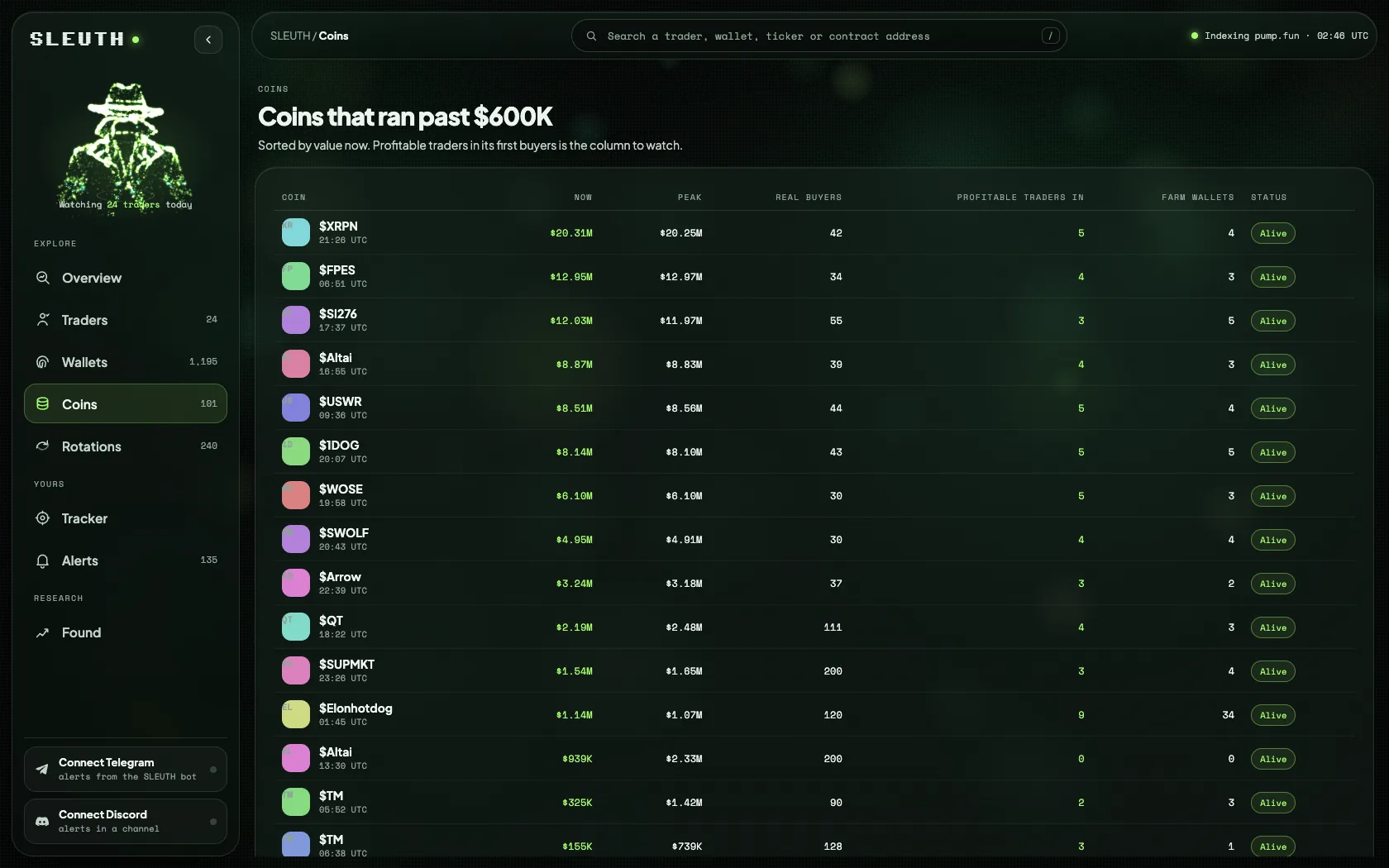
Task: Click the Coins stack icon
Action: [43, 404]
